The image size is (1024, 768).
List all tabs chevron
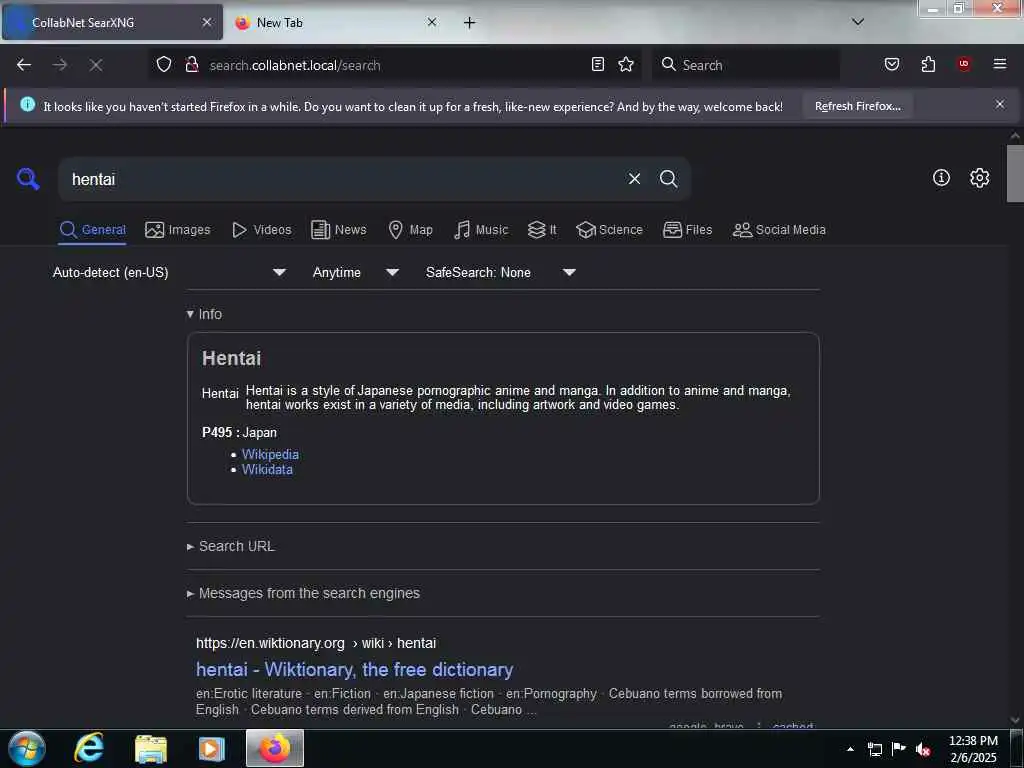(x=858, y=22)
